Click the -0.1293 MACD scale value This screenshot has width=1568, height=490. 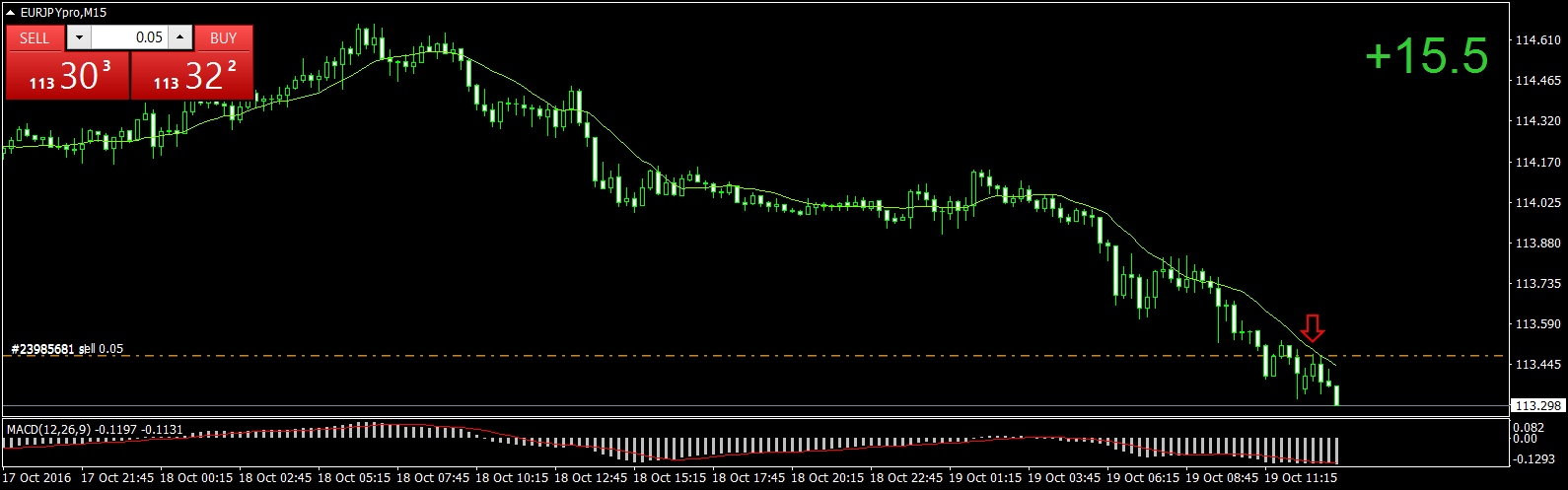coord(1534,459)
